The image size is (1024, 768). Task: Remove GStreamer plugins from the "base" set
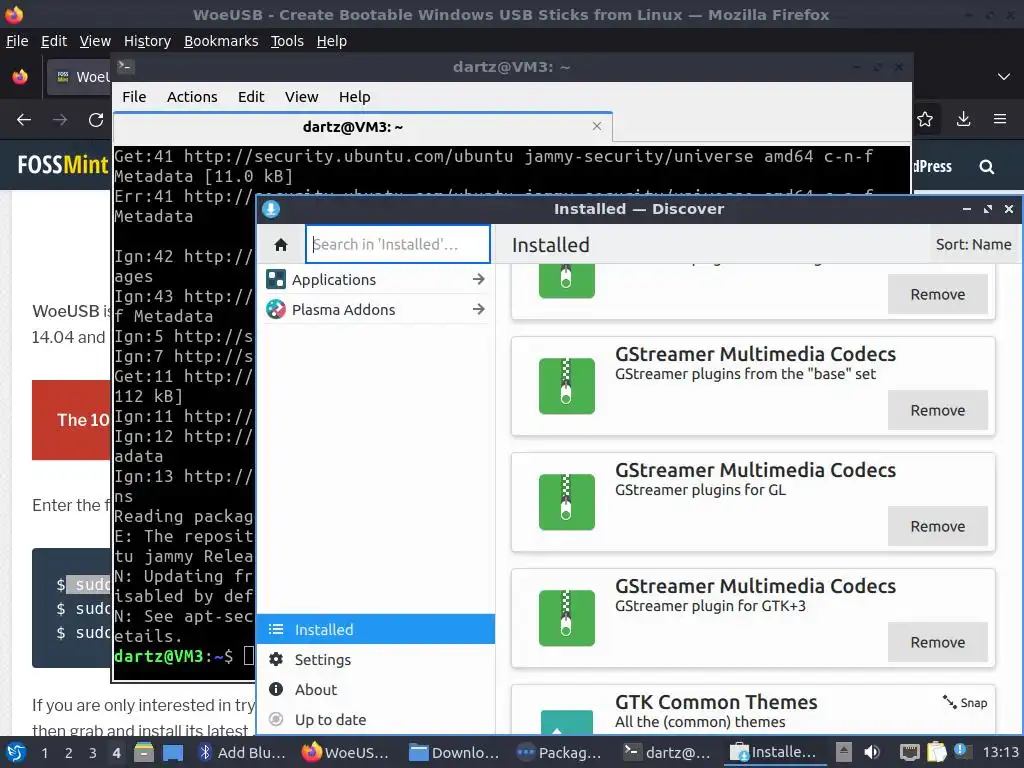tap(937, 410)
